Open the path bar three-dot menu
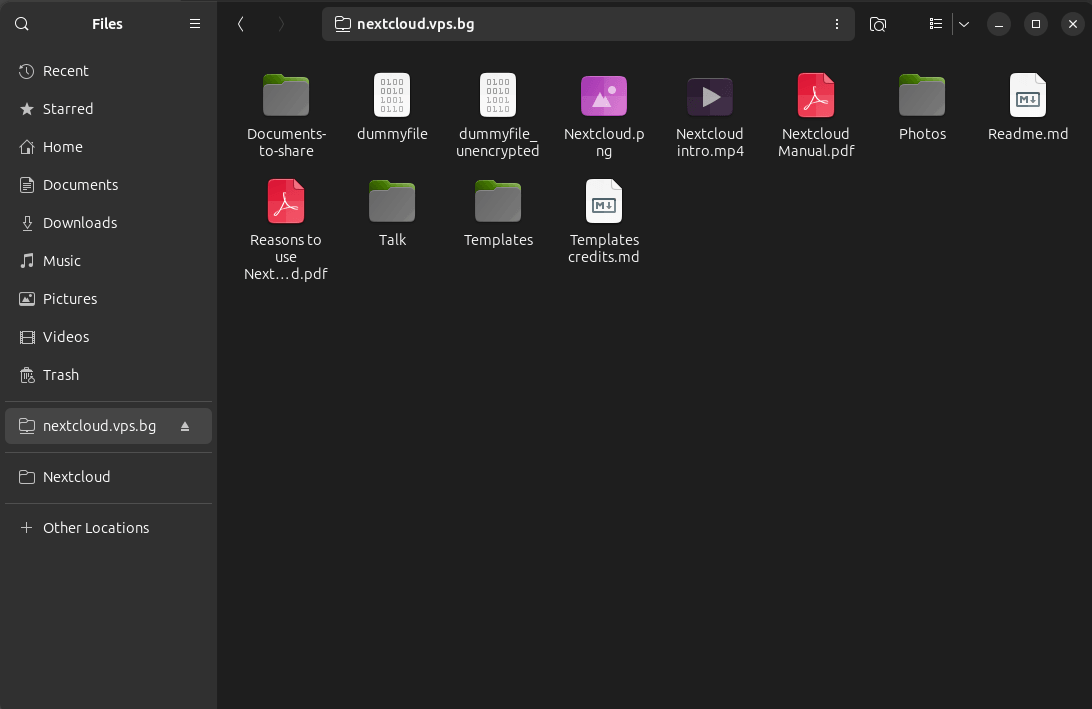 [836, 24]
